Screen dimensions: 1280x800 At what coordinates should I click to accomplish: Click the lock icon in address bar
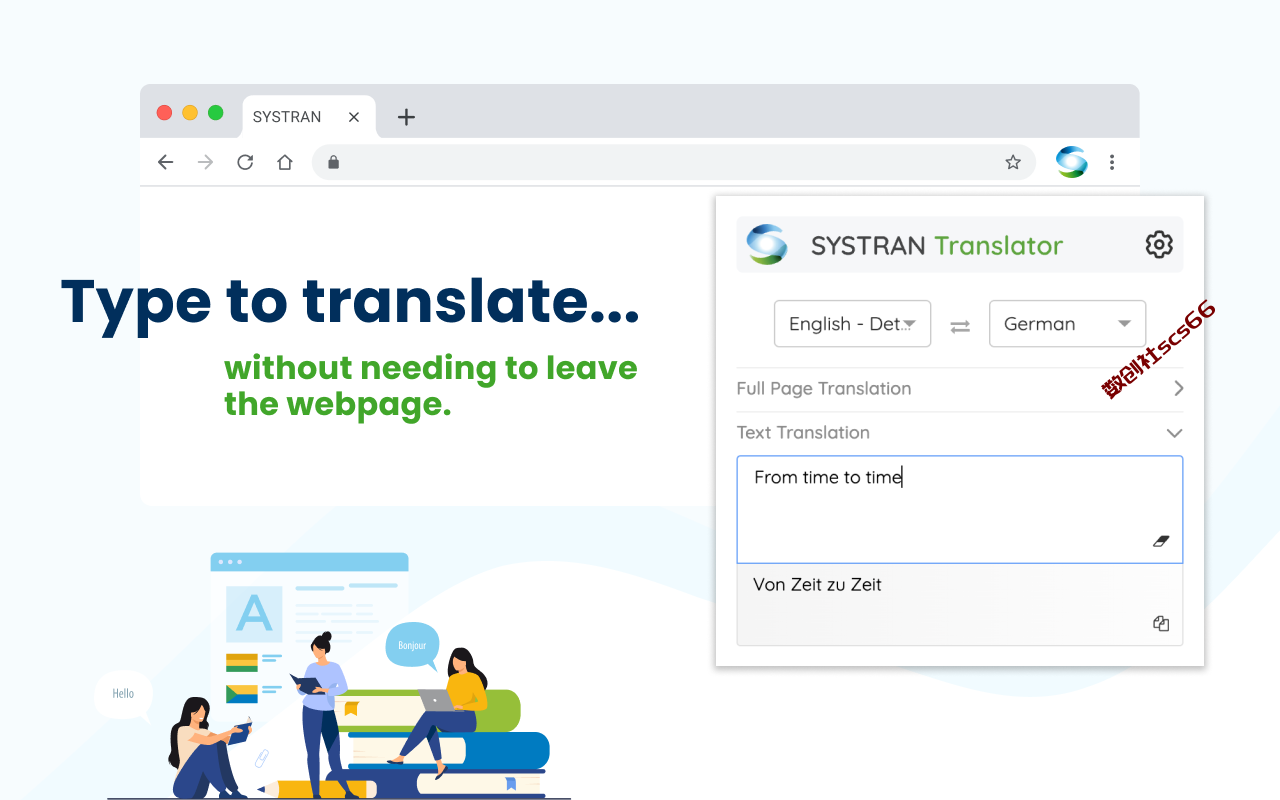click(x=334, y=162)
